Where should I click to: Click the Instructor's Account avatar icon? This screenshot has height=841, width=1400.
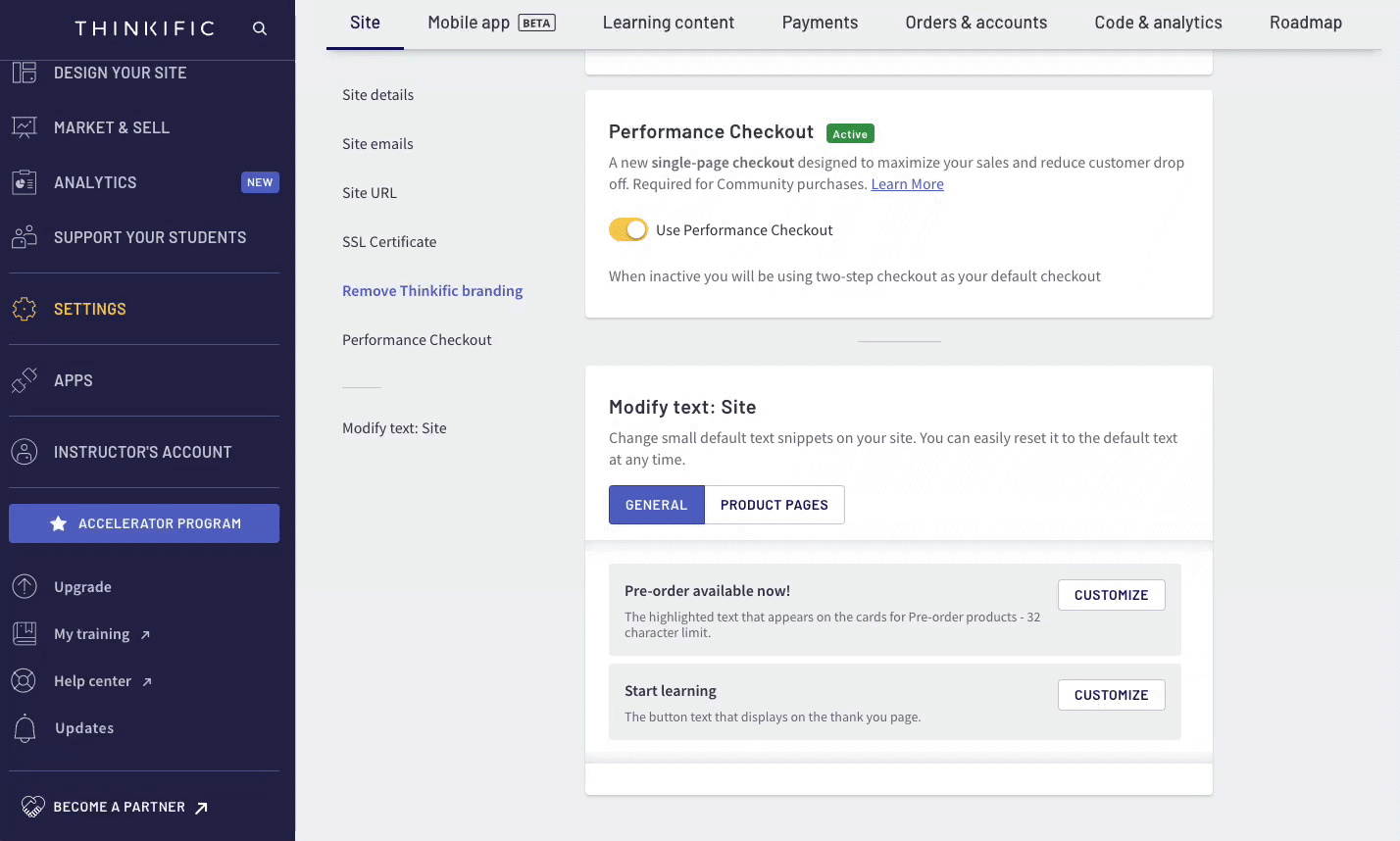point(25,452)
